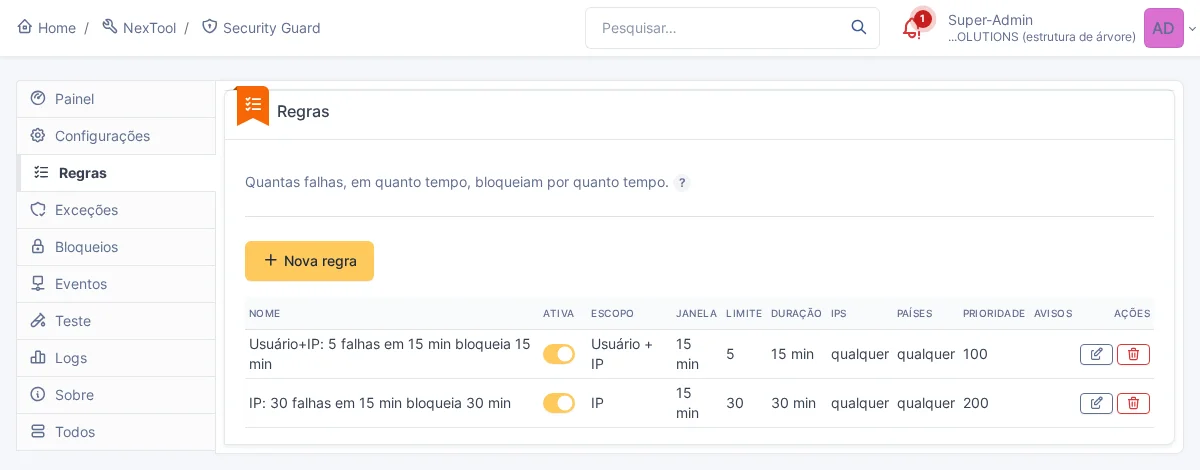The image size is (1200, 470).
Task: Expand the user profile dropdown chevron
Action: [x=1192, y=29]
